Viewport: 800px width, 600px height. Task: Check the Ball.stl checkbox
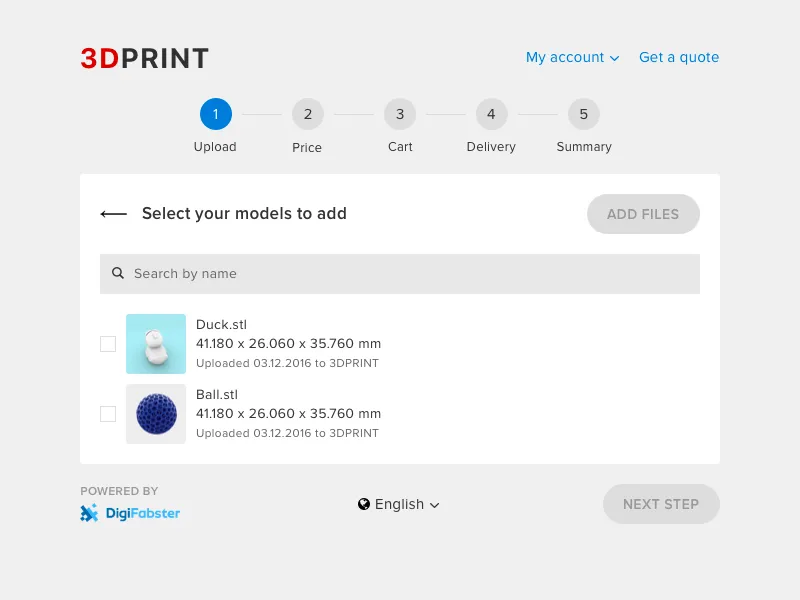108,414
